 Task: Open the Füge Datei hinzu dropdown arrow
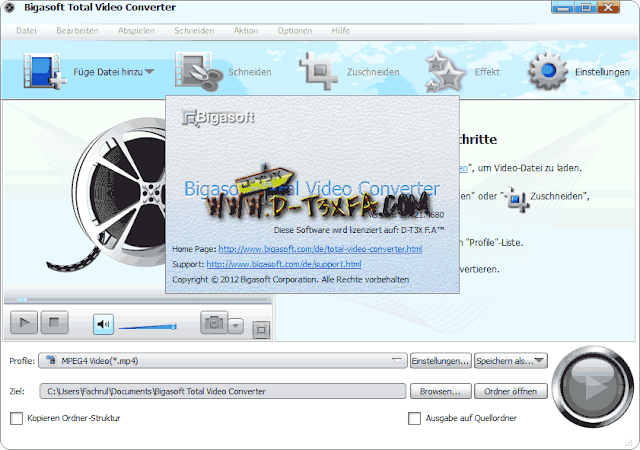coord(149,72)
